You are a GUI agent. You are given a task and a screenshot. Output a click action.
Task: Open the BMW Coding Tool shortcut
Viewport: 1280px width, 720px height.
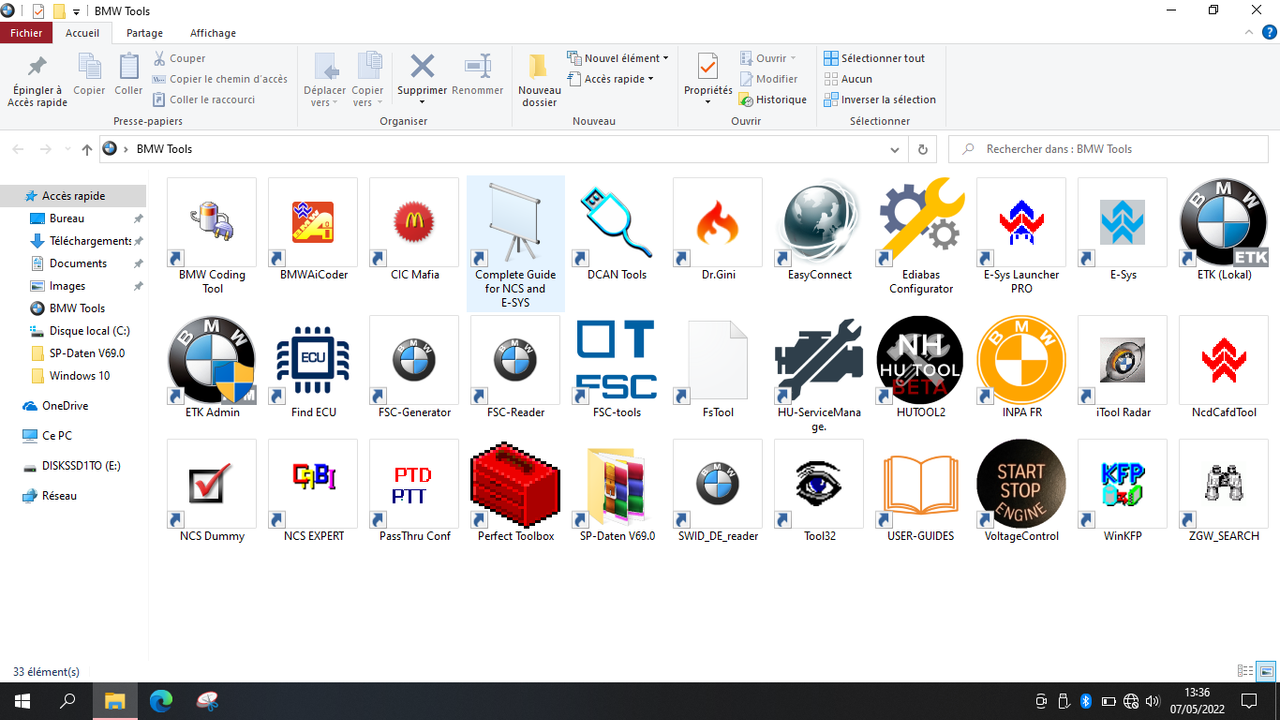pos(212,237)
